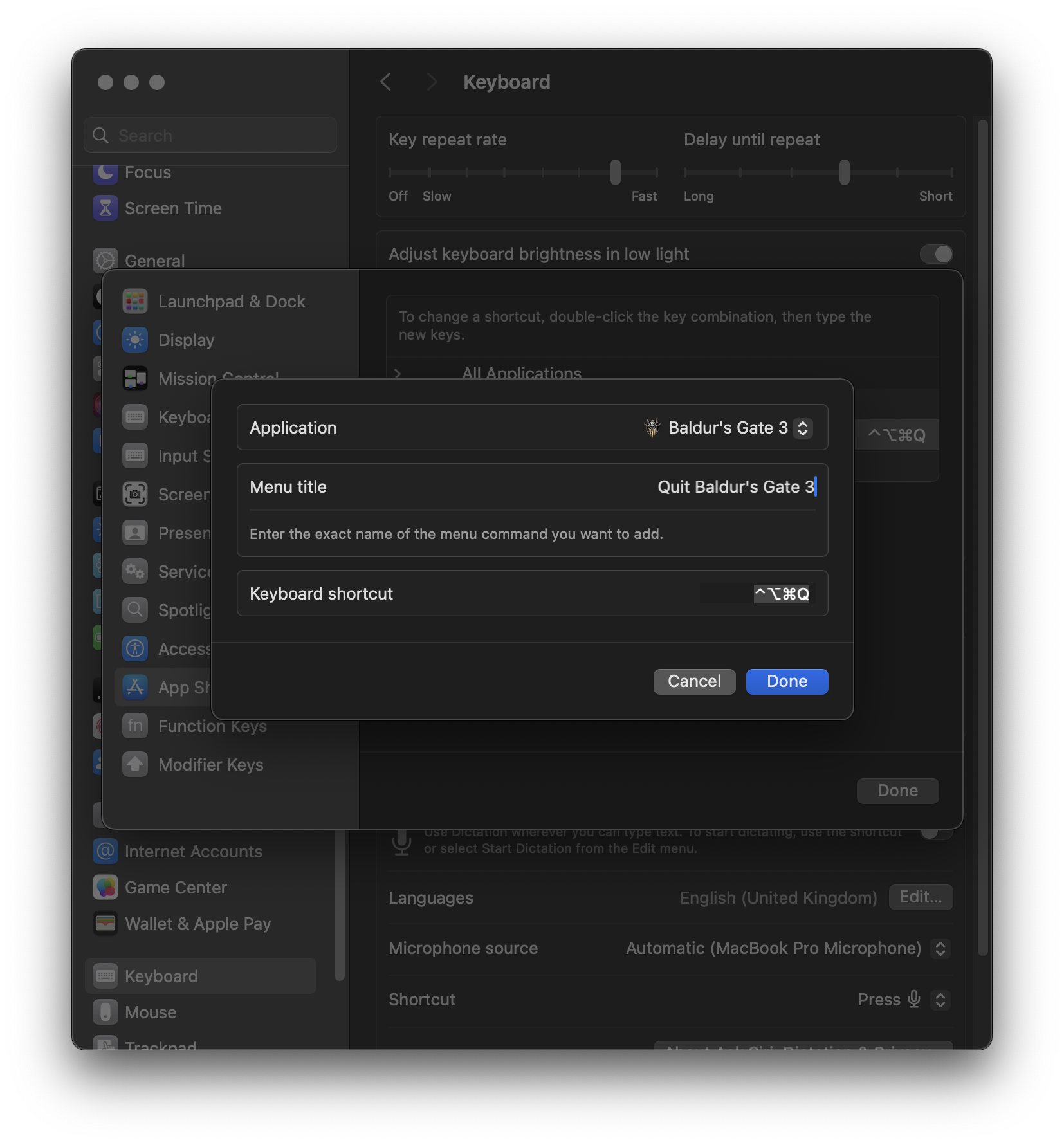Click the Focus moon icon in the sidebar
Viewport: 1064px width, 1145px height.
click(x=105, y=172)
